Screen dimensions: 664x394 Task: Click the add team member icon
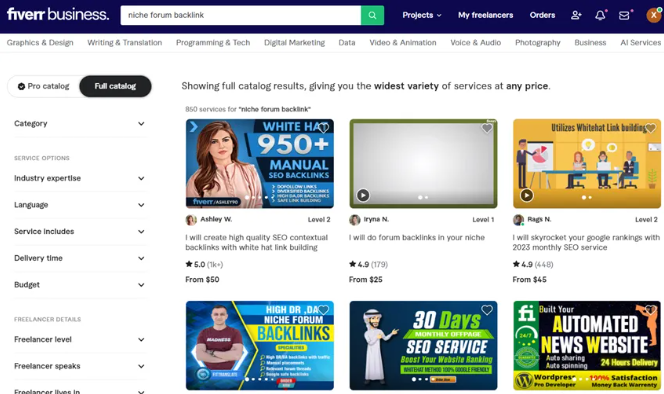tap(576, 15)
